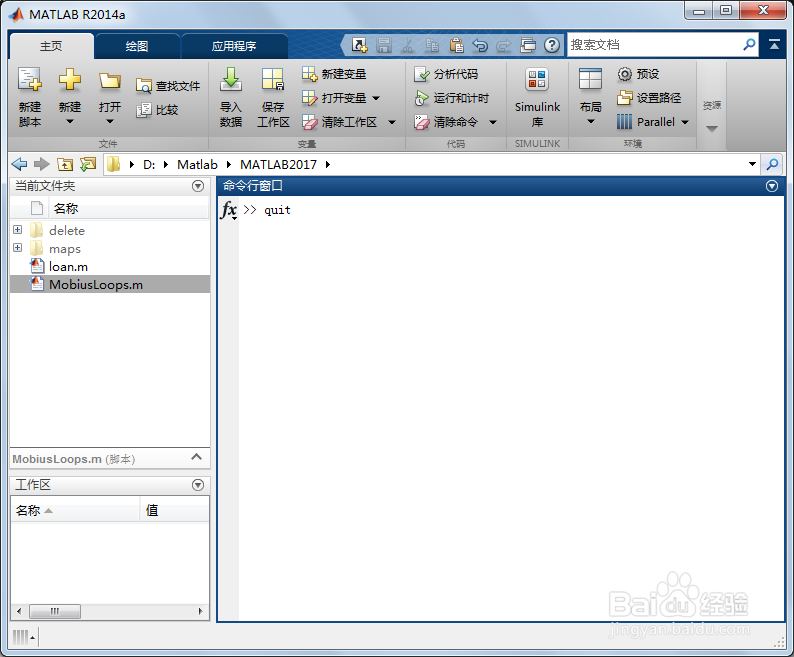The width and height of the screenshot is (794, 657).
Task: Click the shortcut icon in quick access toolbar
Action: (360, 45)
